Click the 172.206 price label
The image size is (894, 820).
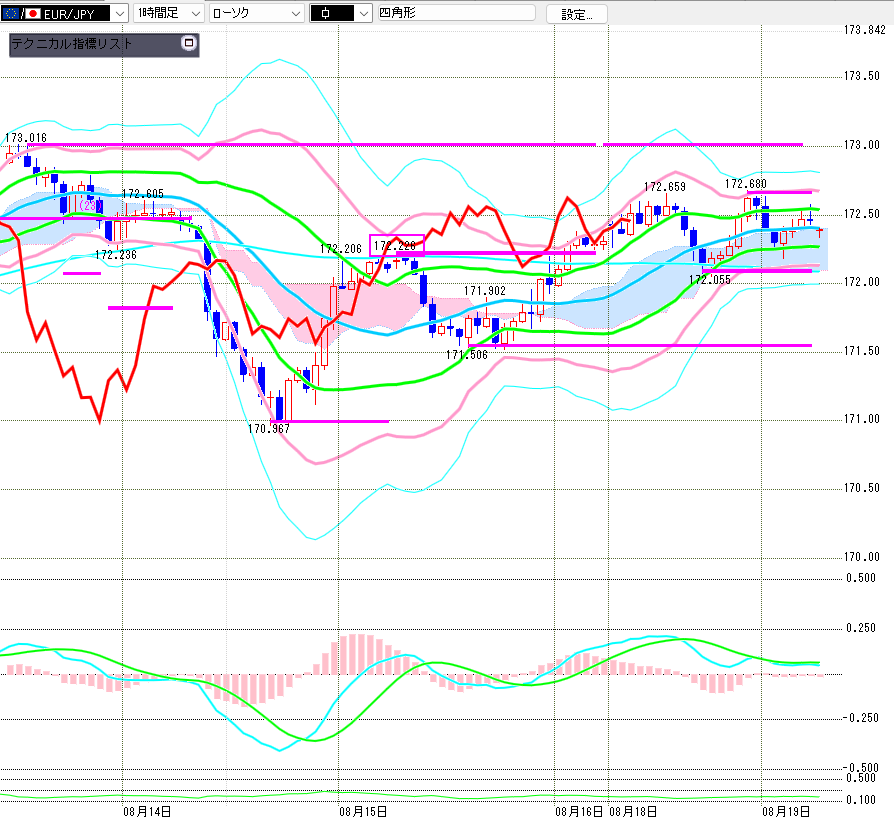tap(341, 249)
